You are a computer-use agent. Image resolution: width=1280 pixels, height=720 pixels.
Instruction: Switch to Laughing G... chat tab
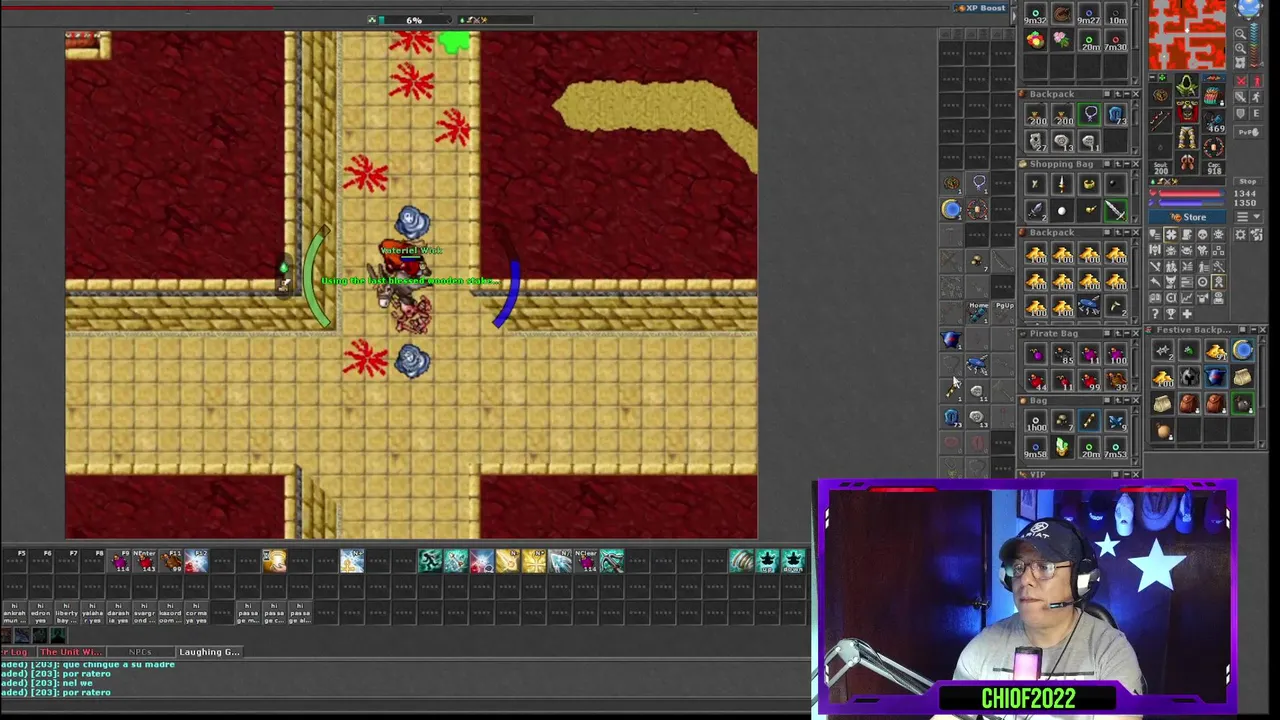pos(209,652)
